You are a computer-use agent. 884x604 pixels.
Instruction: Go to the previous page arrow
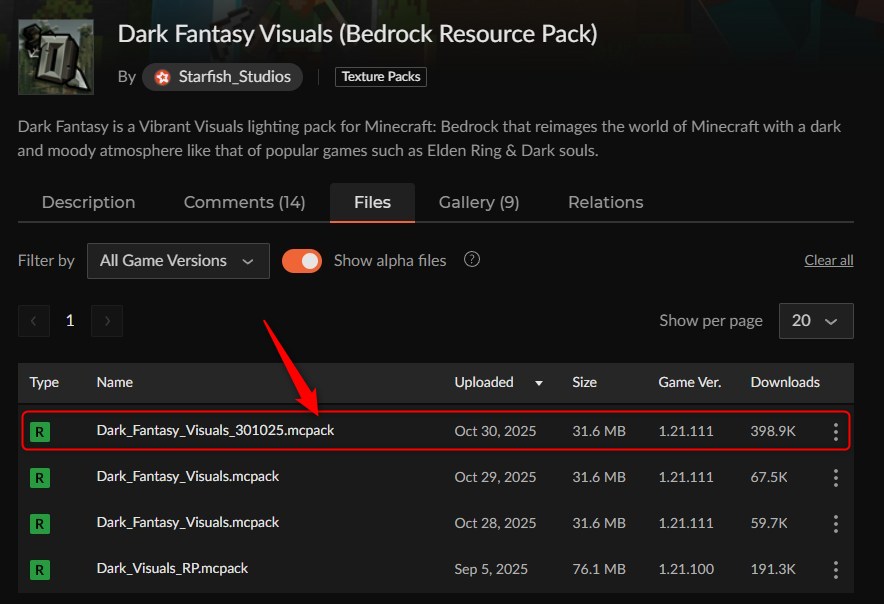(x=34, y=321)
